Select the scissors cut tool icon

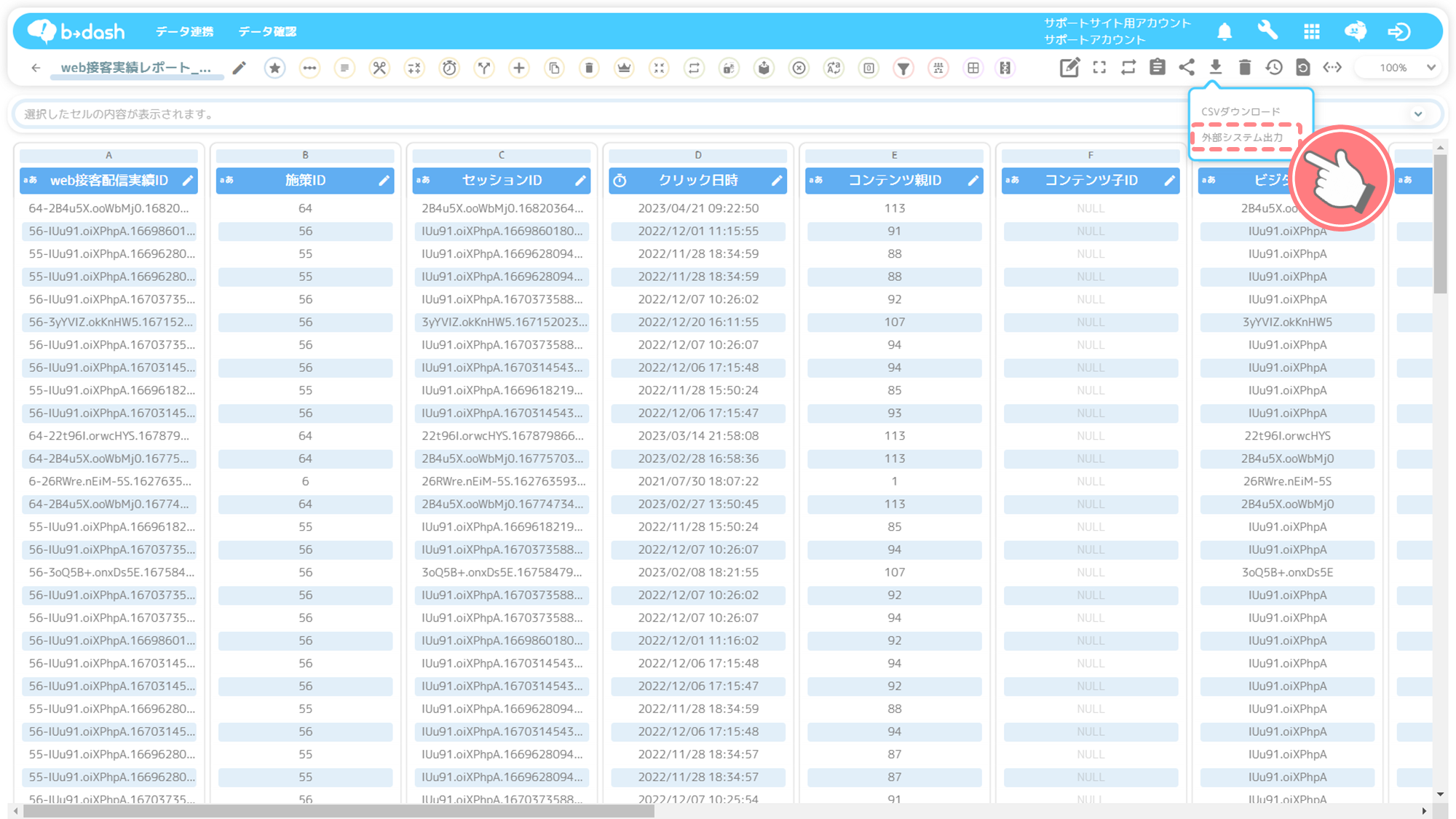[379, 68]
